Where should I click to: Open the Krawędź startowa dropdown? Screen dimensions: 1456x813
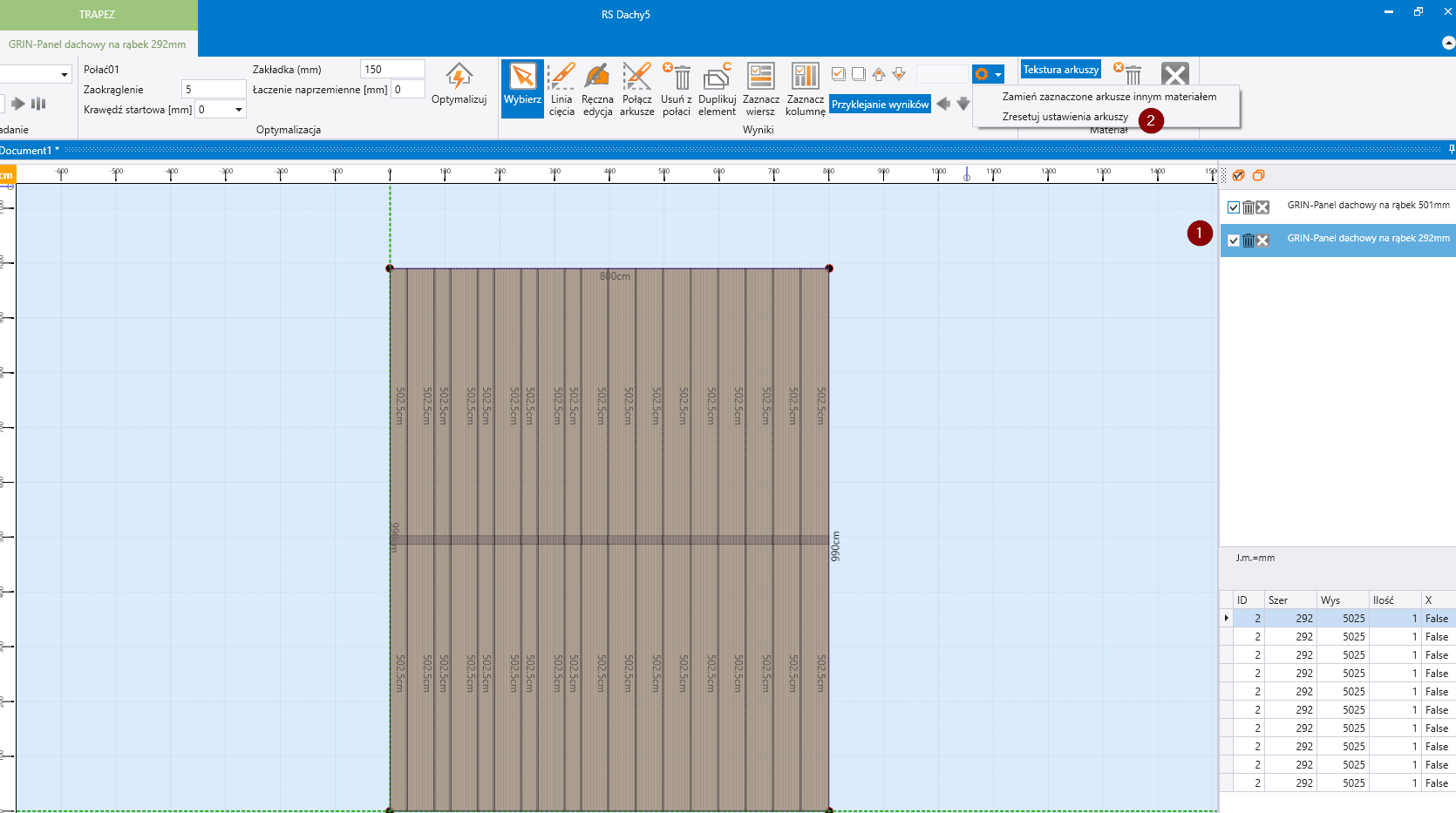click(x=238, y=110)
